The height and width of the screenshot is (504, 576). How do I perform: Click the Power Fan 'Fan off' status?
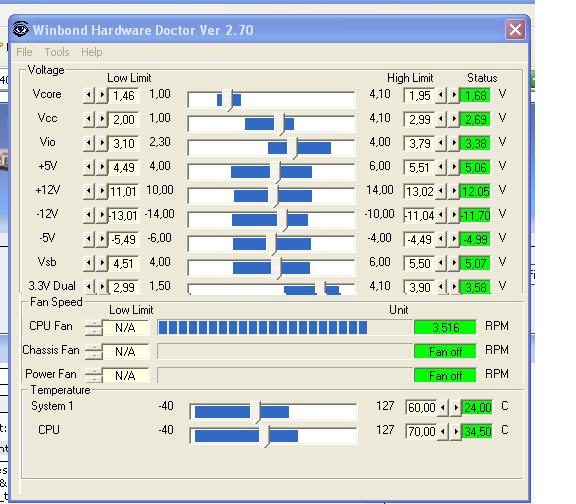pyautogui.click(x=445, y=375)
